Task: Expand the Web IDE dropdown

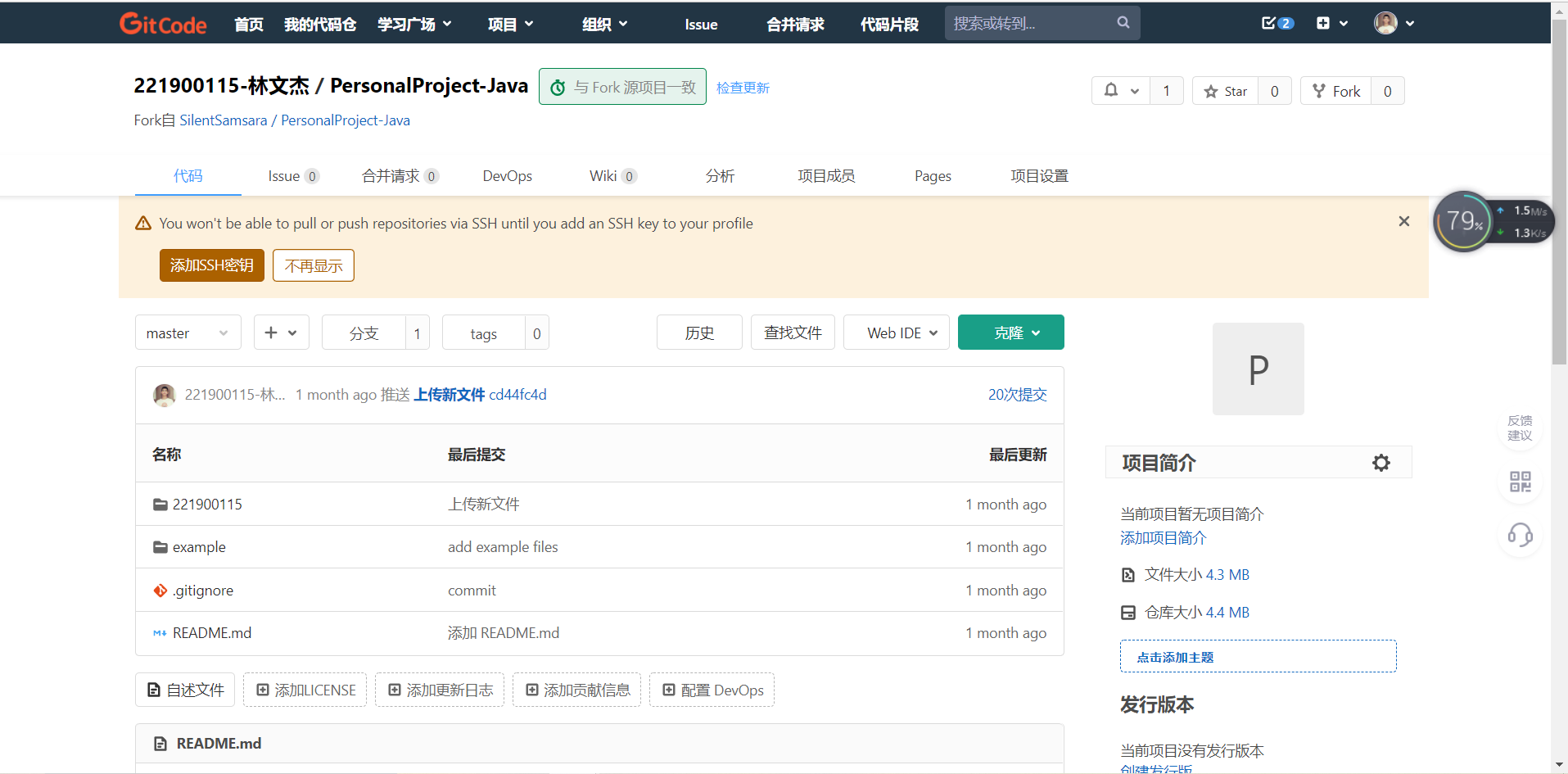Action: [896, 333]
